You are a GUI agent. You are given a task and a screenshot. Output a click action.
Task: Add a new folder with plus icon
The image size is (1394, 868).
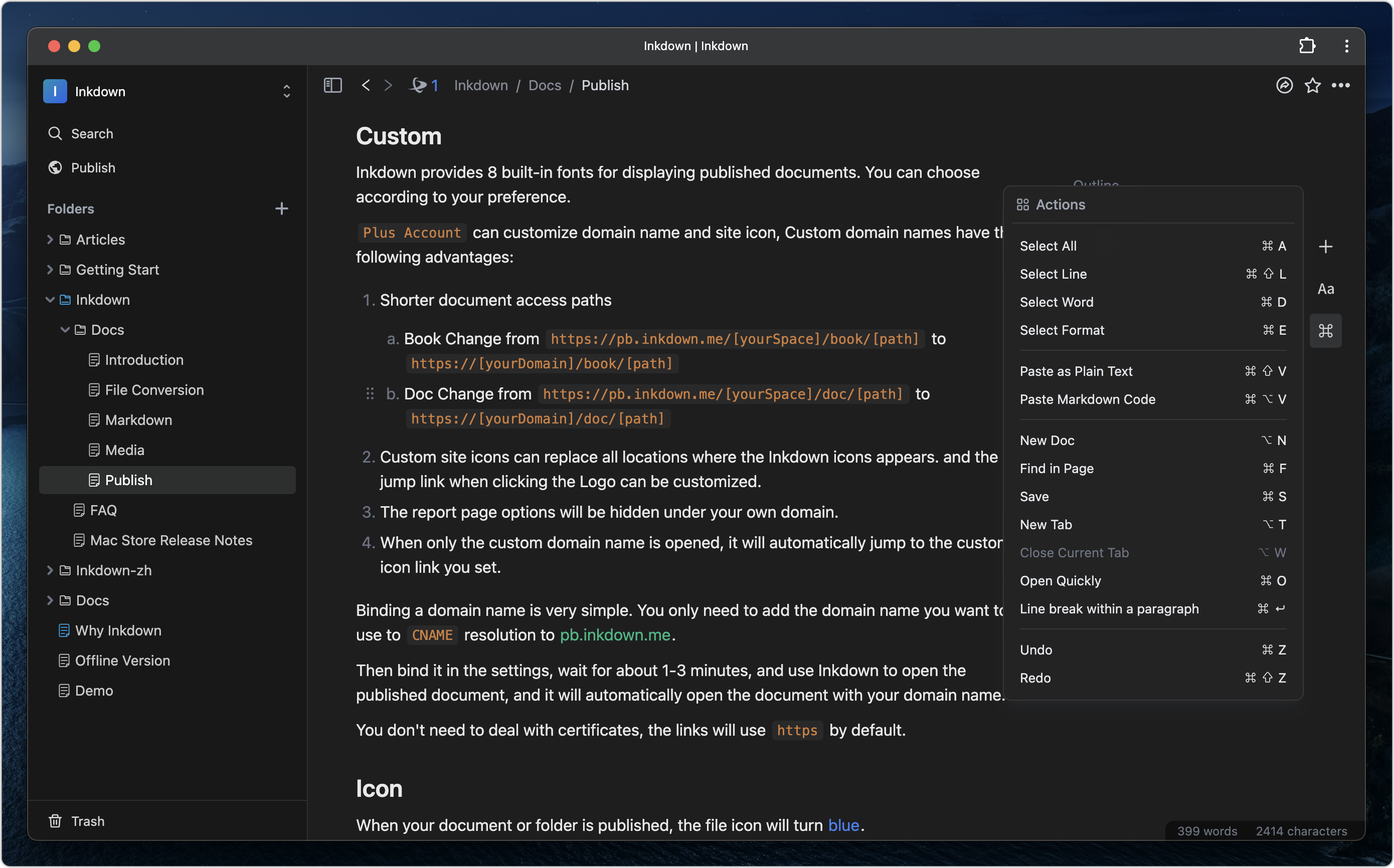(281, 208)
